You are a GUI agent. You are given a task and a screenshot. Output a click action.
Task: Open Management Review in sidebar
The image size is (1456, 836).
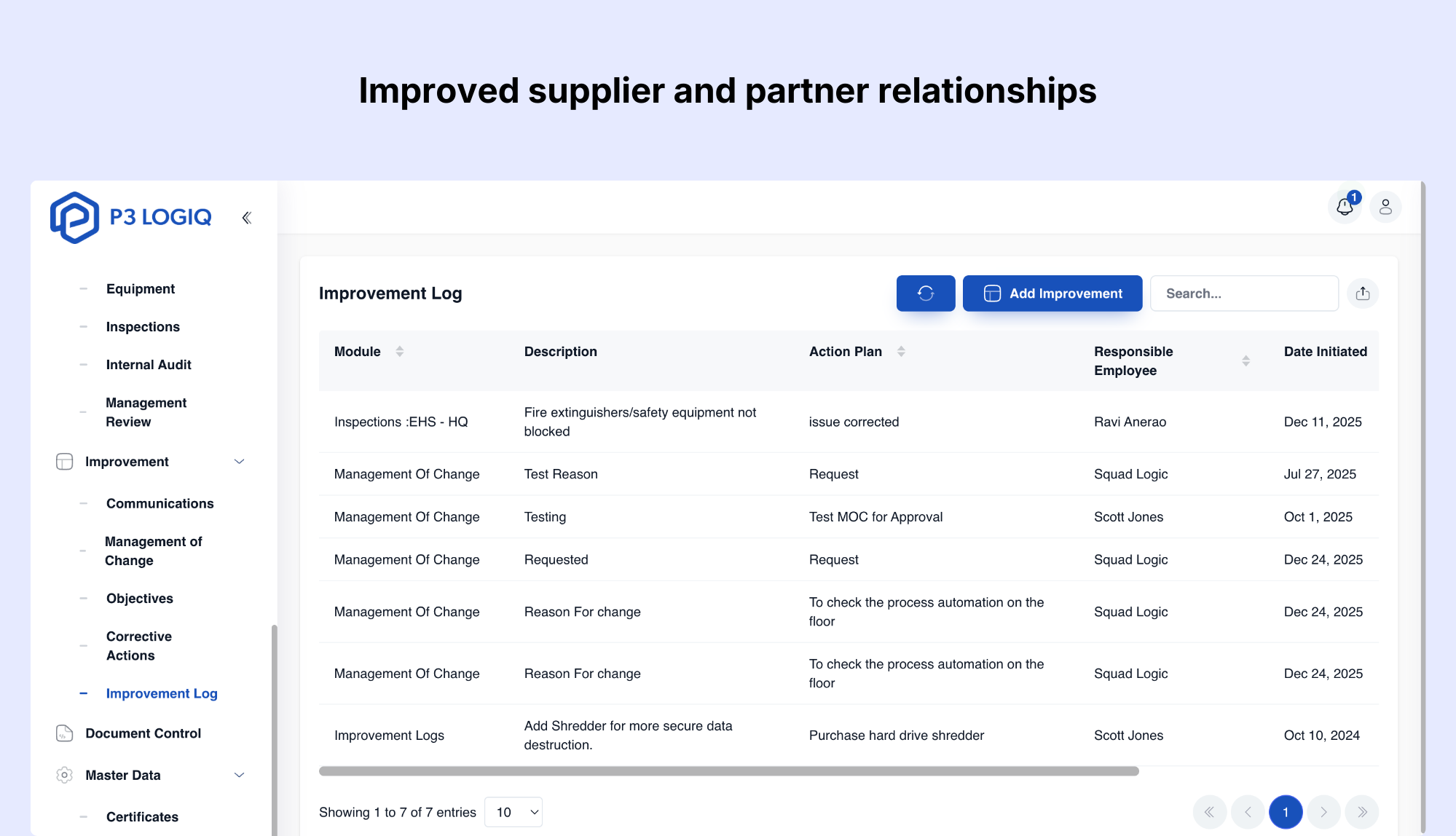(146, 412)
